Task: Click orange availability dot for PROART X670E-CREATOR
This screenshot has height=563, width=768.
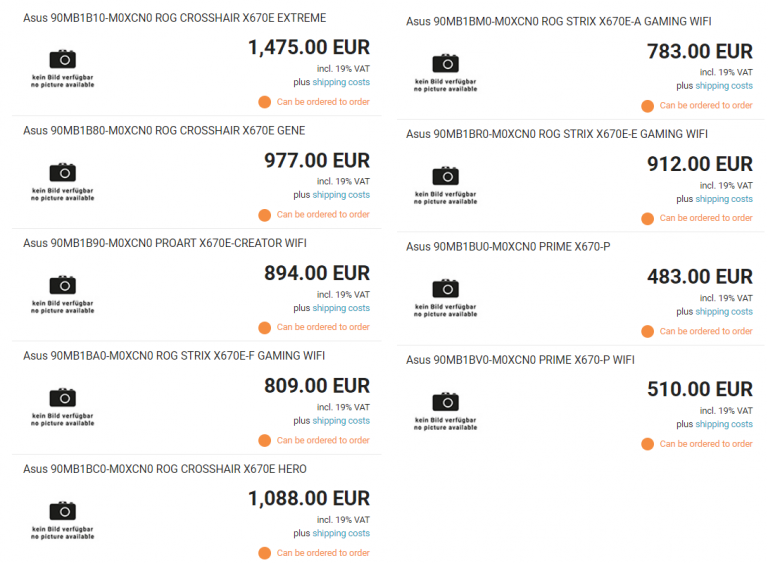Action: (x=265, y=327)
